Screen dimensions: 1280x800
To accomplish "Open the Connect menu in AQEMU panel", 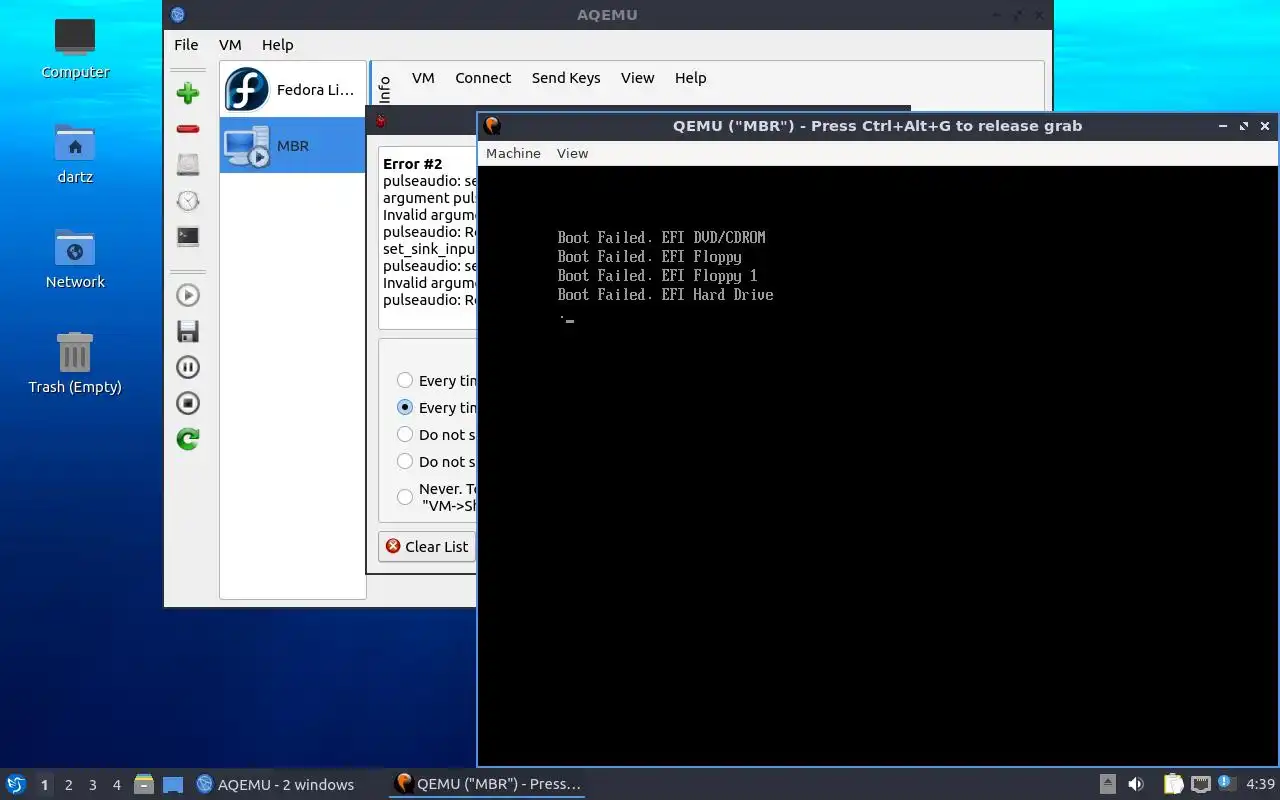I will click(483, 78).
